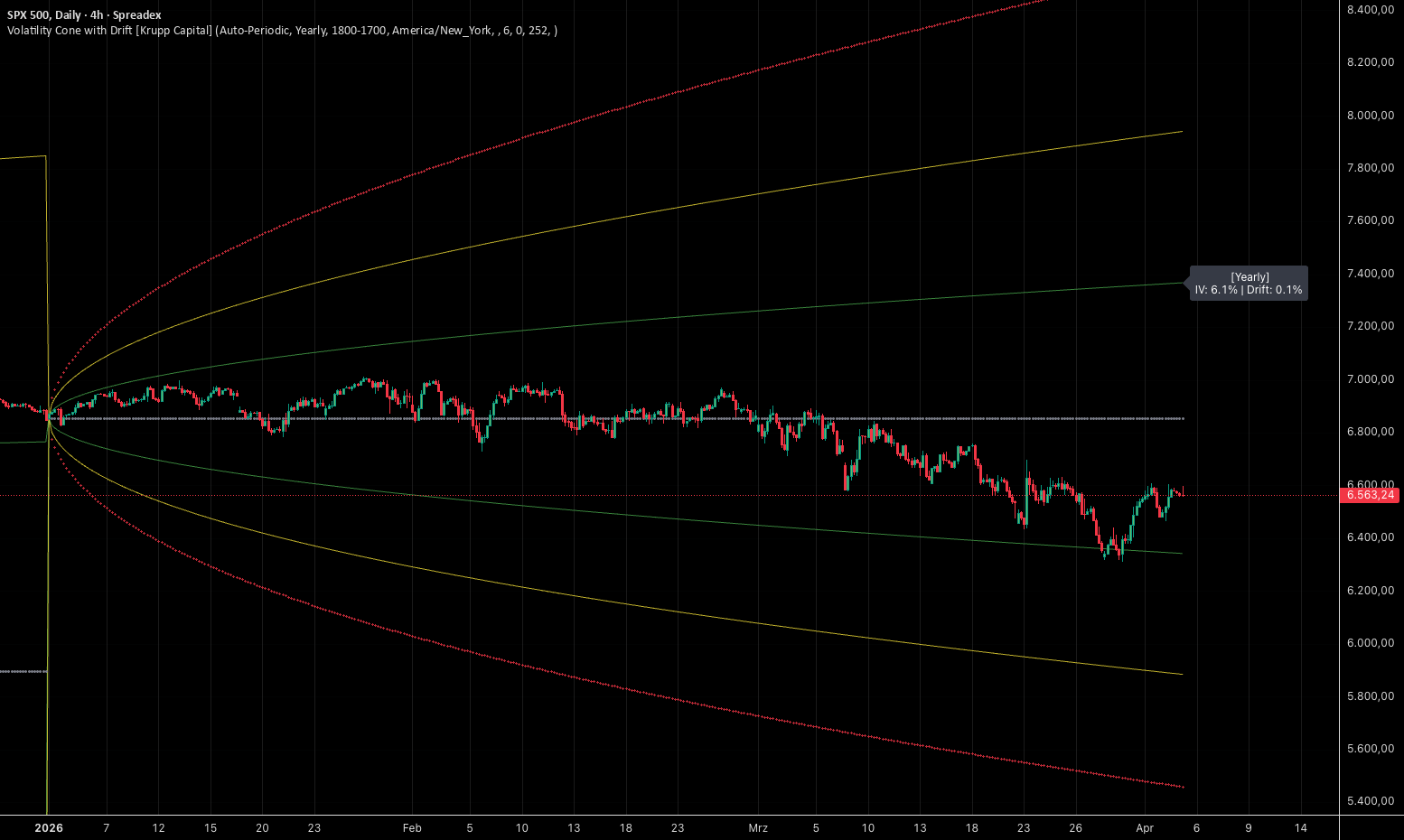Click the date label 20 on time axis
1404x840 pixels.
[x=262, y=828]
